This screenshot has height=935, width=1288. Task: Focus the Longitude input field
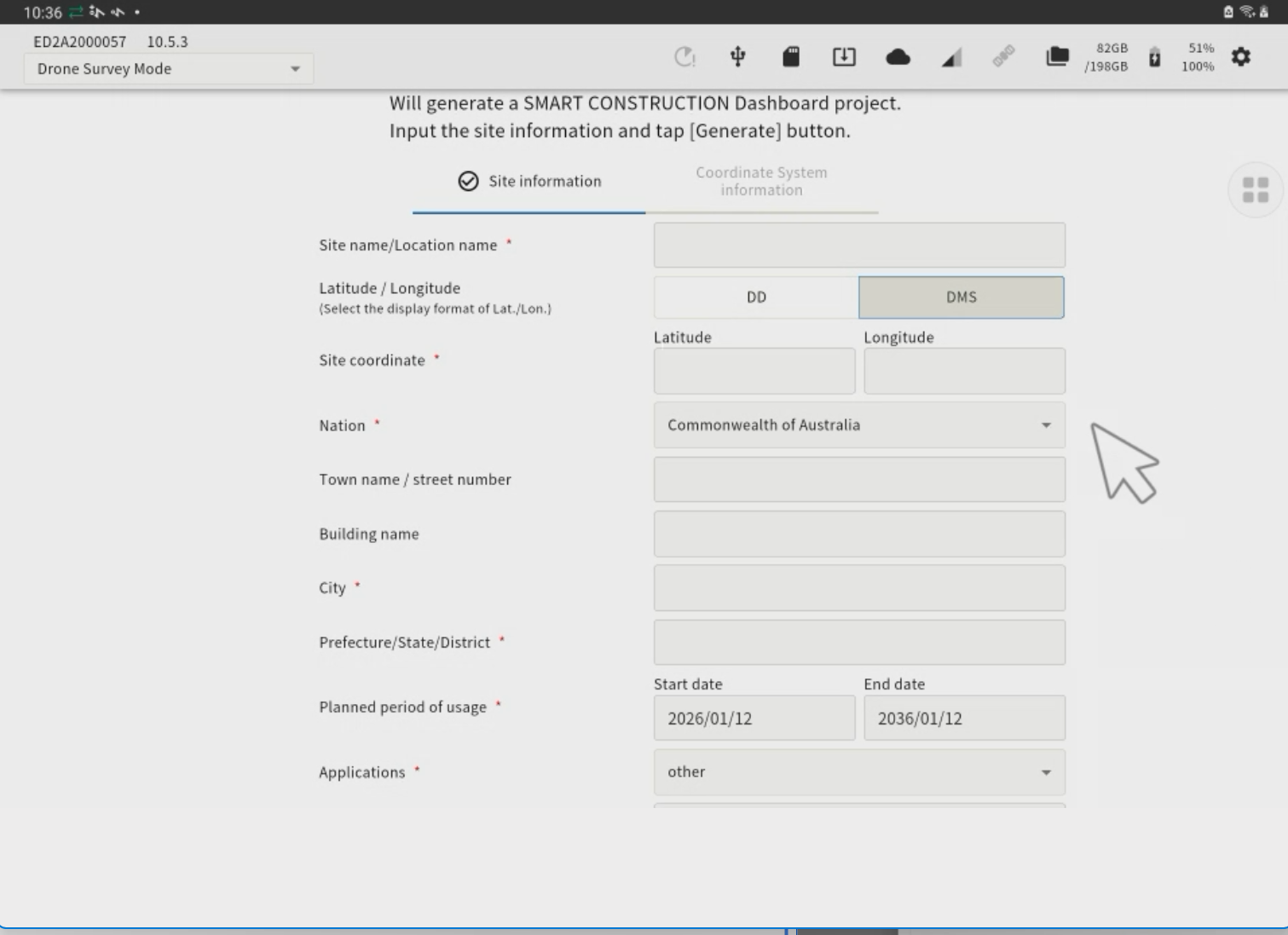click(964, 371)
